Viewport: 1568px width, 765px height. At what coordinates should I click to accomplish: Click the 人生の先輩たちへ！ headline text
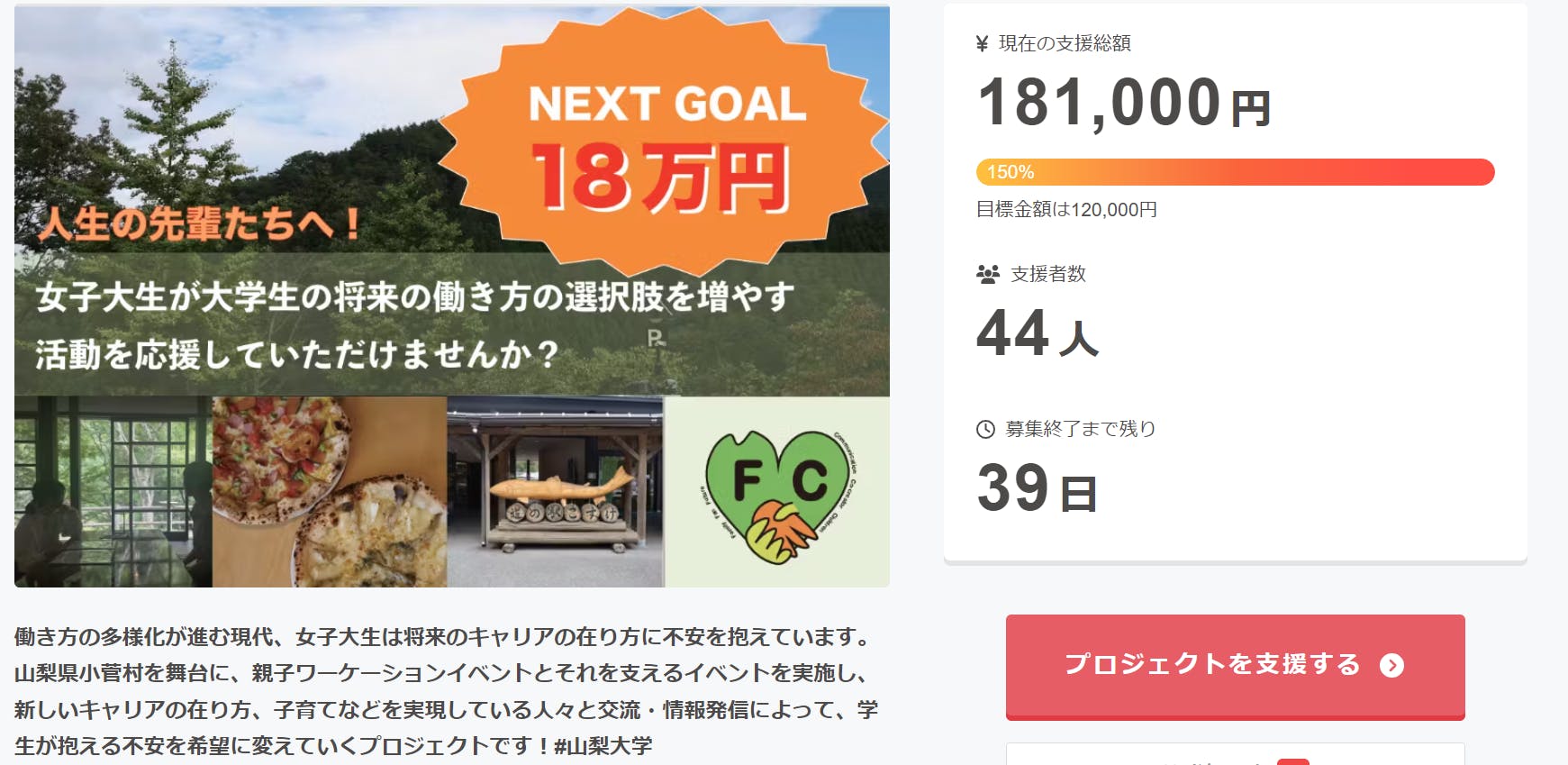(x=200, y=223)
